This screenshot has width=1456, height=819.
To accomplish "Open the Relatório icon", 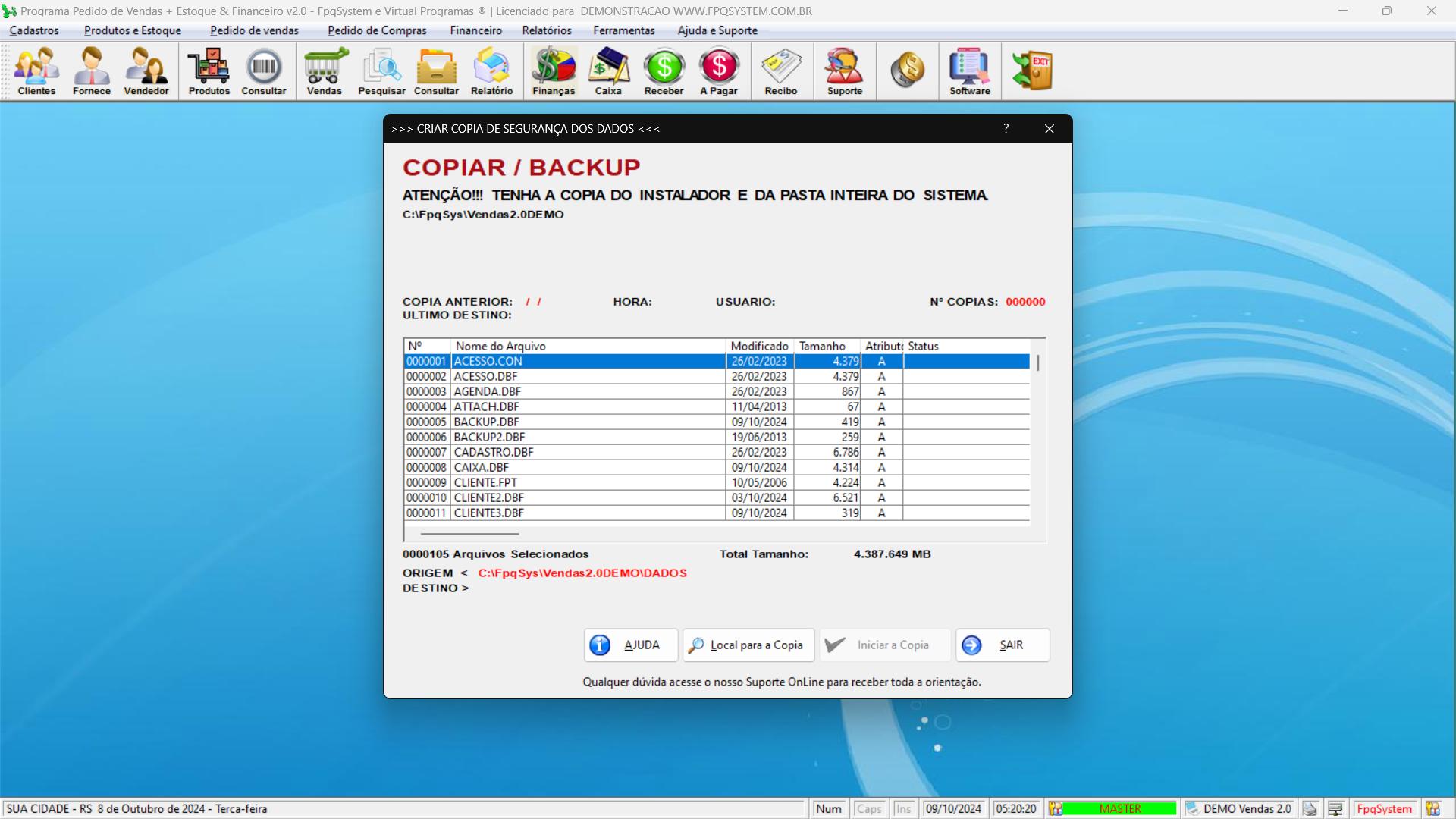I will pyautogui.click(x=491, y=71).
